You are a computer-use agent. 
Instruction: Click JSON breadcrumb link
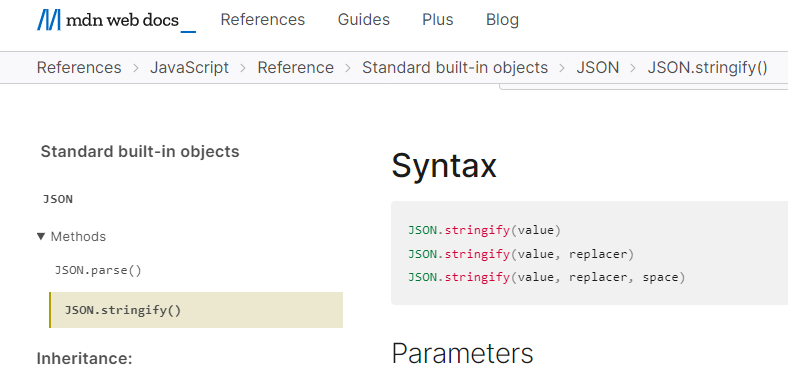pos(598,67)
